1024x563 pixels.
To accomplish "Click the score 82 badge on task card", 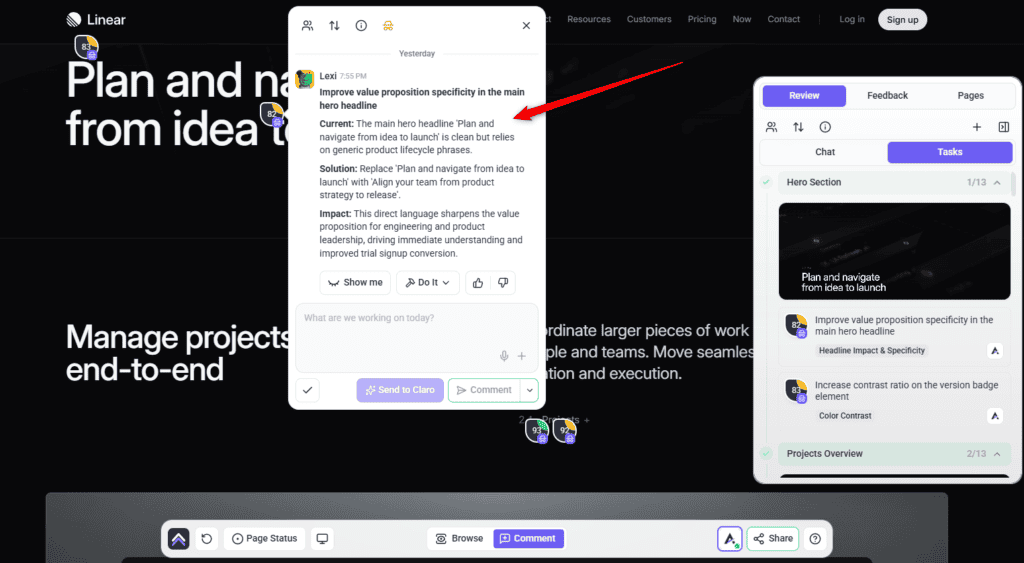I will click(x=797, y=325).
